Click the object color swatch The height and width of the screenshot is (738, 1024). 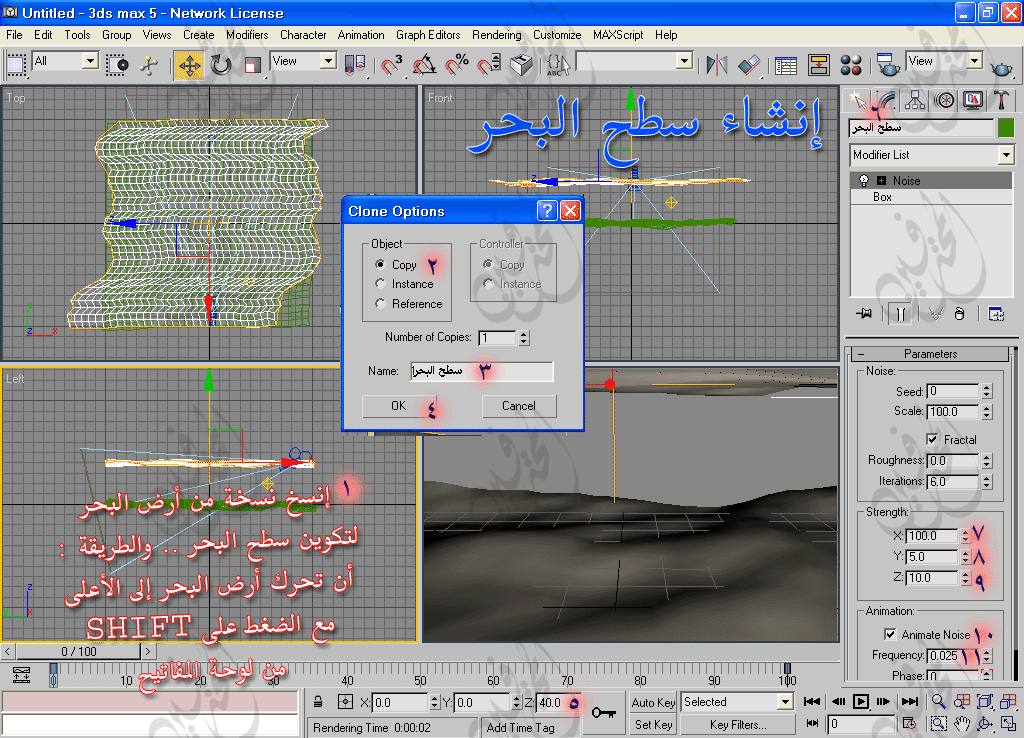coord(1006,127)
